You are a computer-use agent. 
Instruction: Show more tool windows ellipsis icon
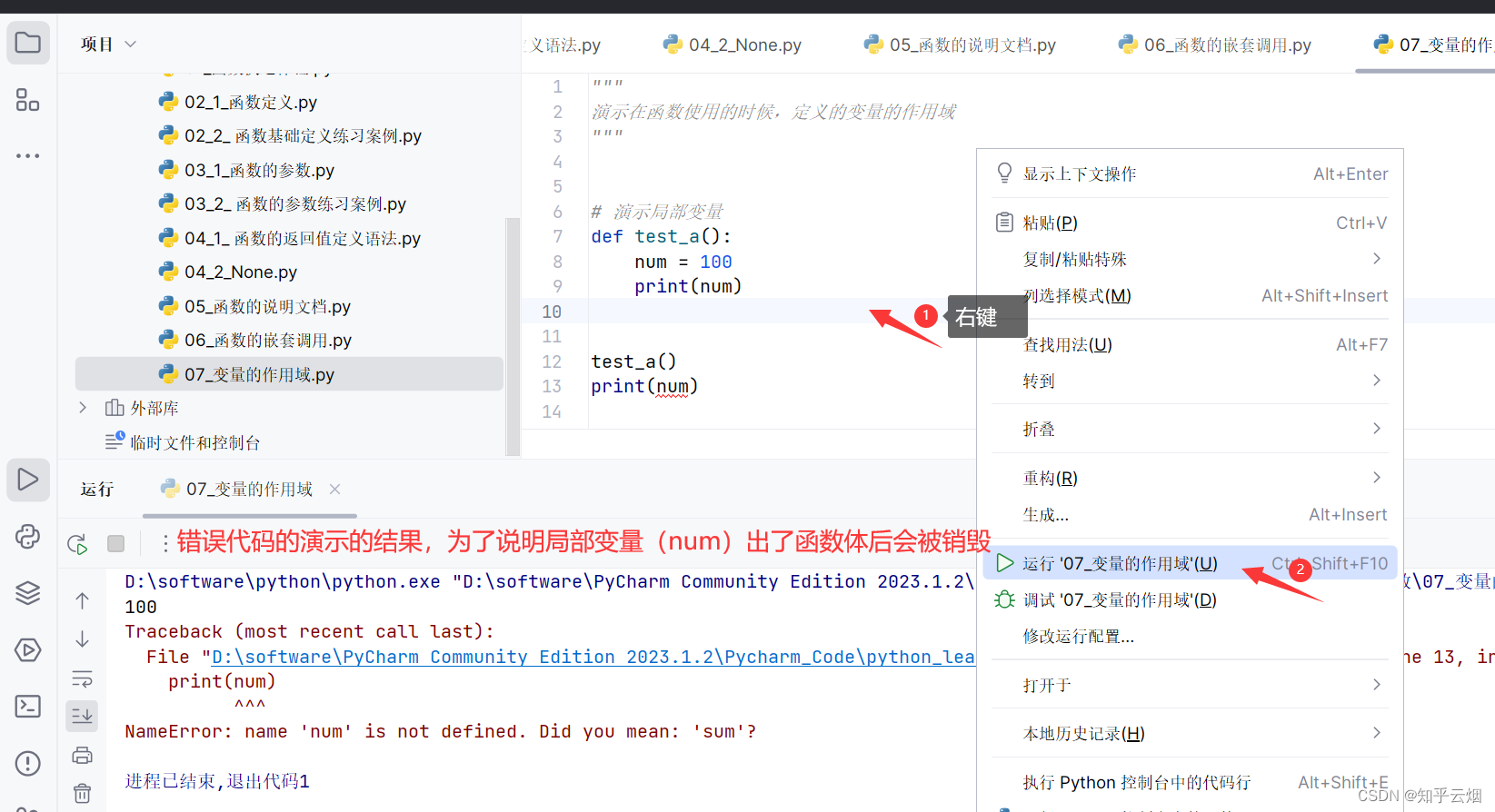click(28, 156)
